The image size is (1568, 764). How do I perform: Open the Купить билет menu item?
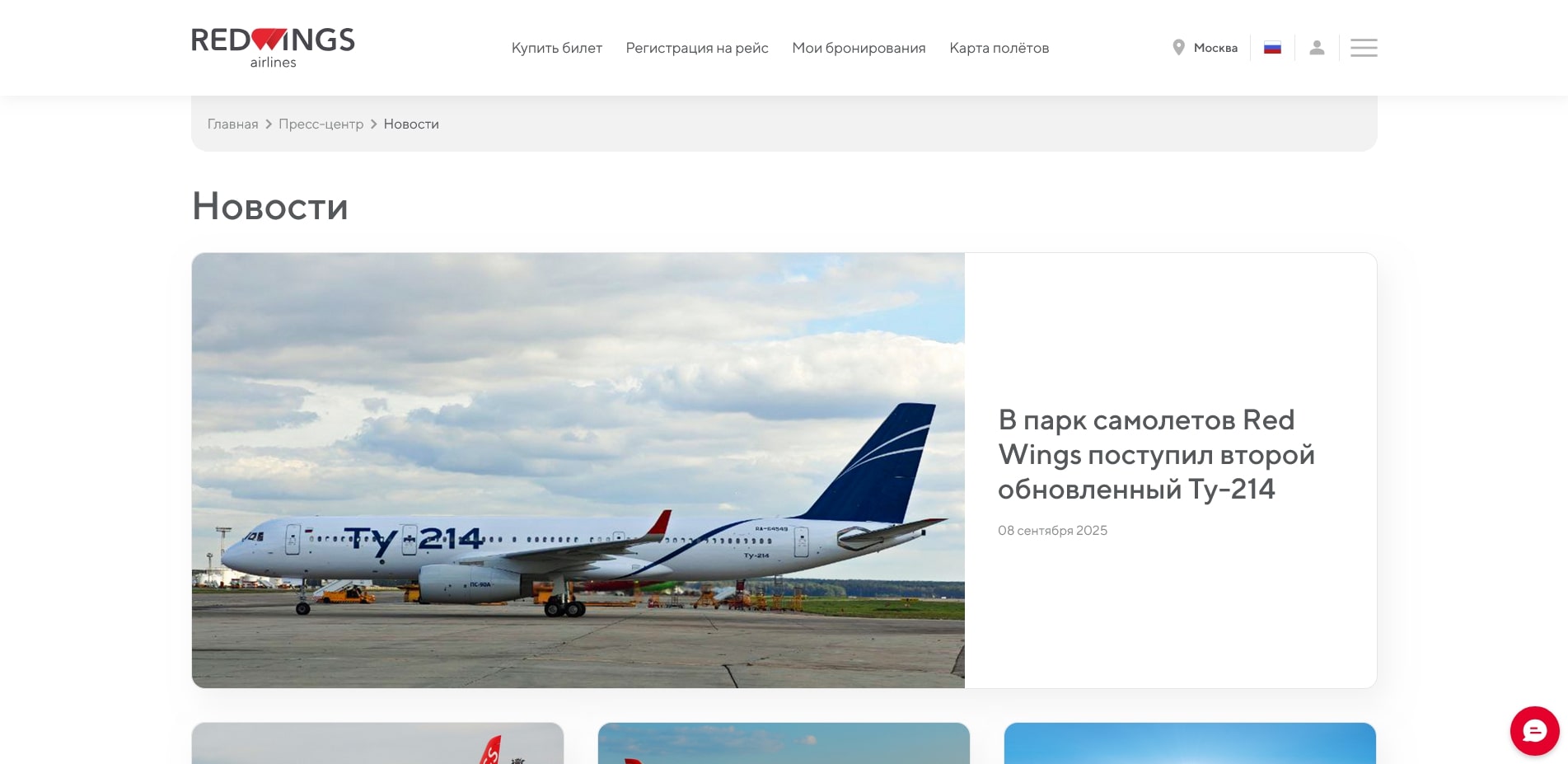click(556, 48)
